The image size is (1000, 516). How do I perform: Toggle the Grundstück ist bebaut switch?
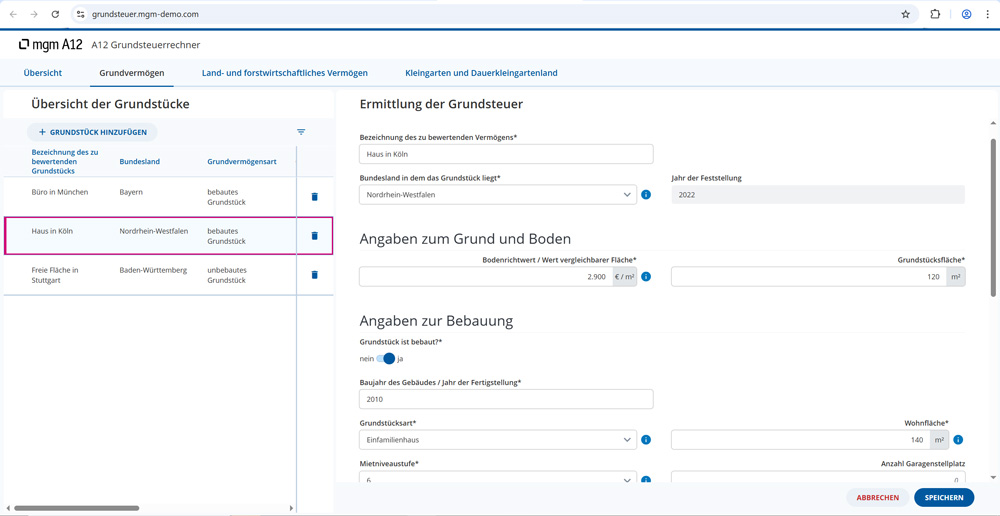point(386,359)
